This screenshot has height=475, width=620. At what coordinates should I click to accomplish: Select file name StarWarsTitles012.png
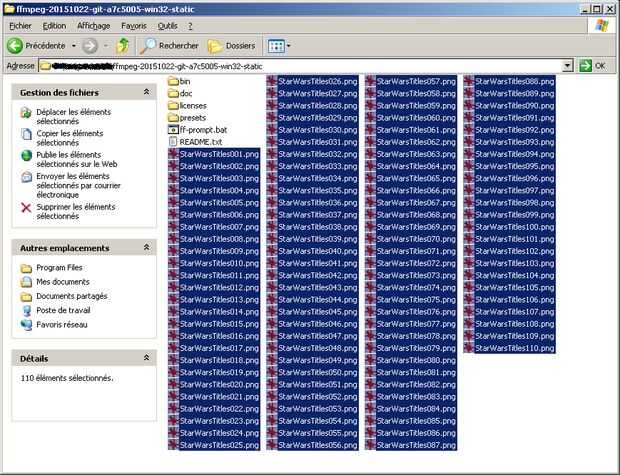[x=219, y=288]
